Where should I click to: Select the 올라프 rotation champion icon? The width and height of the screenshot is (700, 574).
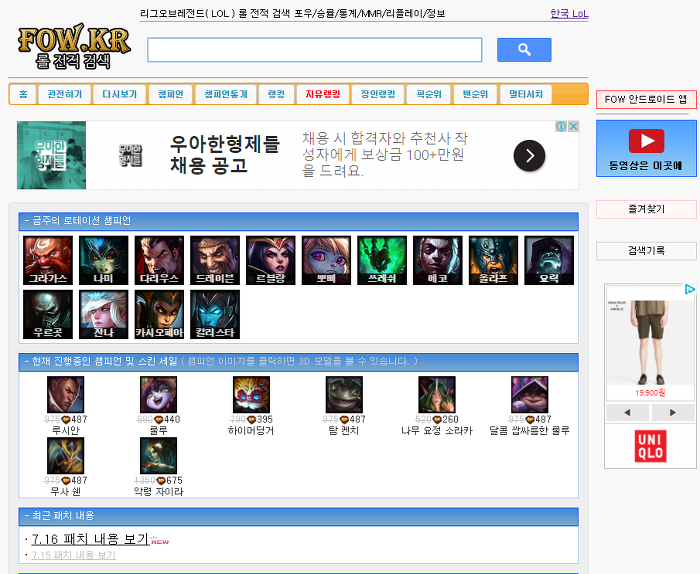point(493,260)
